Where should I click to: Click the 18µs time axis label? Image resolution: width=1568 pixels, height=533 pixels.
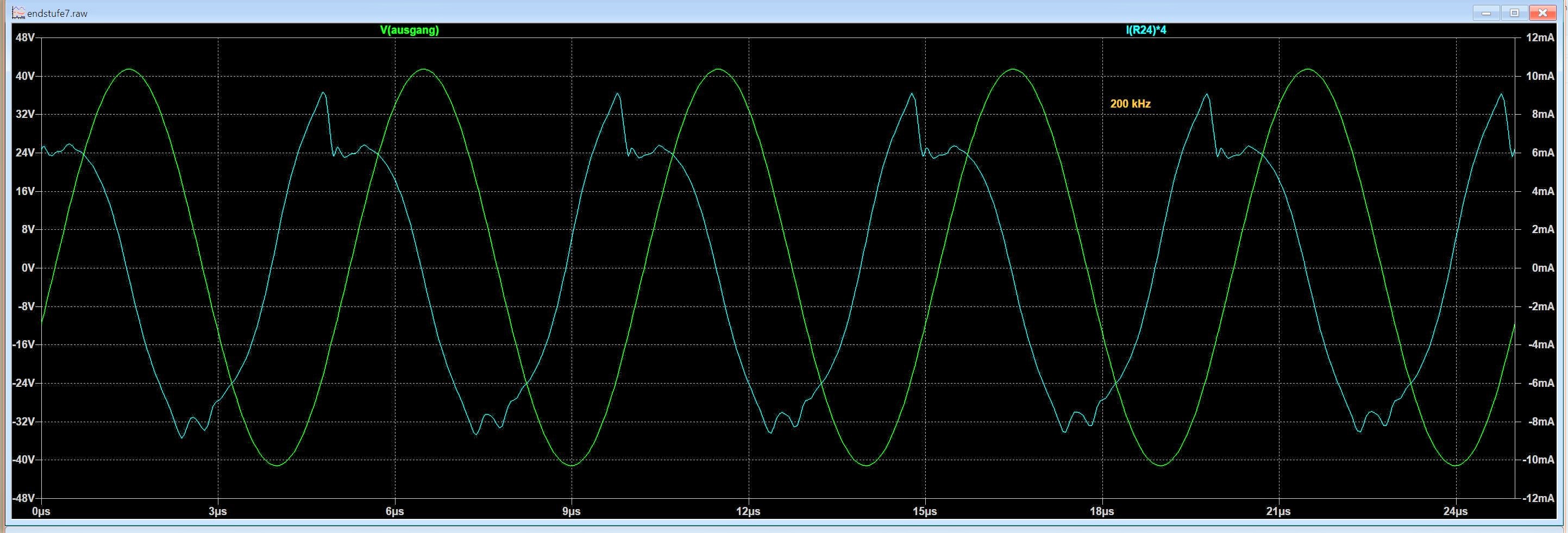(x=1102, y=512)
